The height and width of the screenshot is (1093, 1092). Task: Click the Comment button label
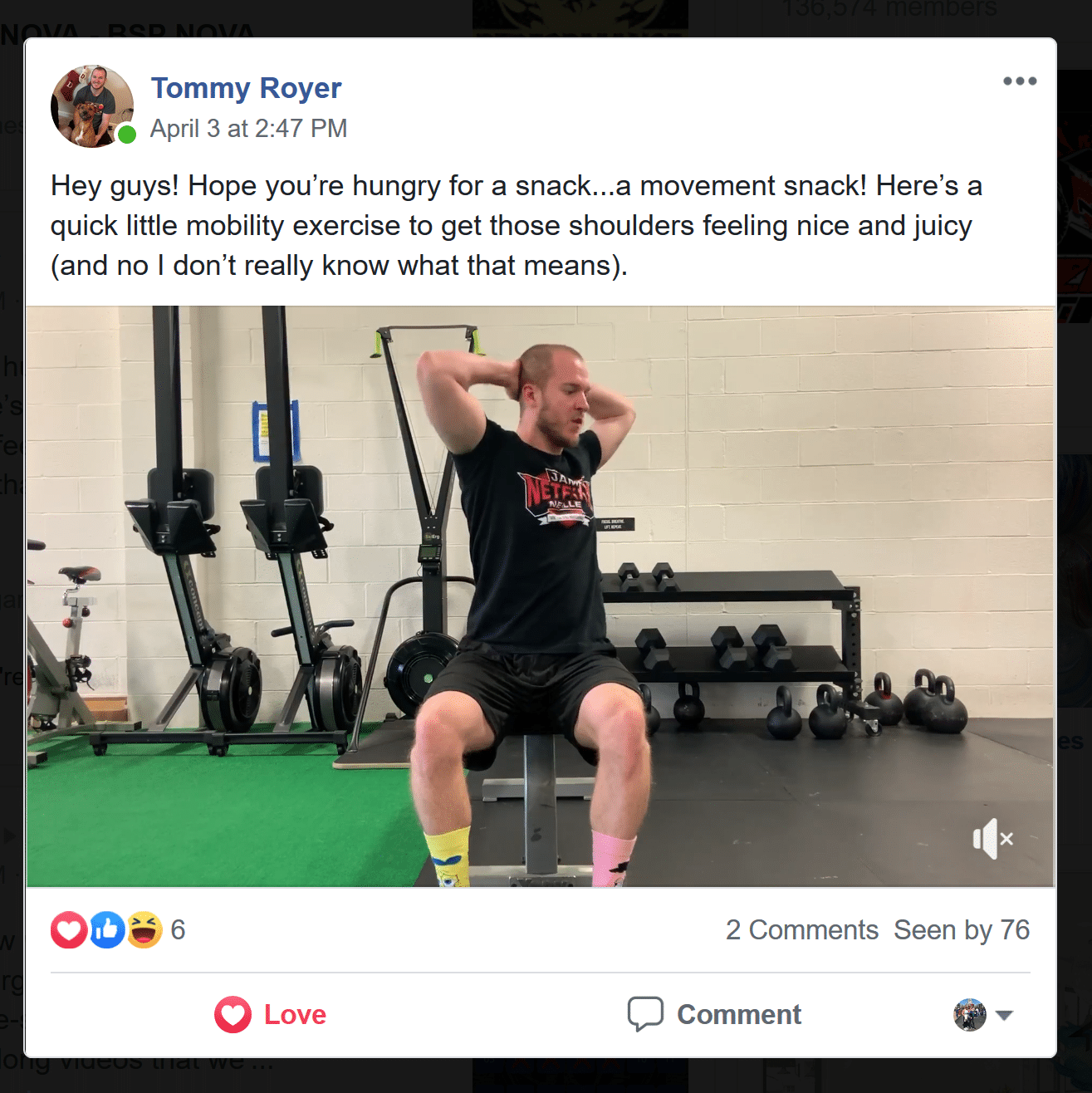tap(739, 1015)
